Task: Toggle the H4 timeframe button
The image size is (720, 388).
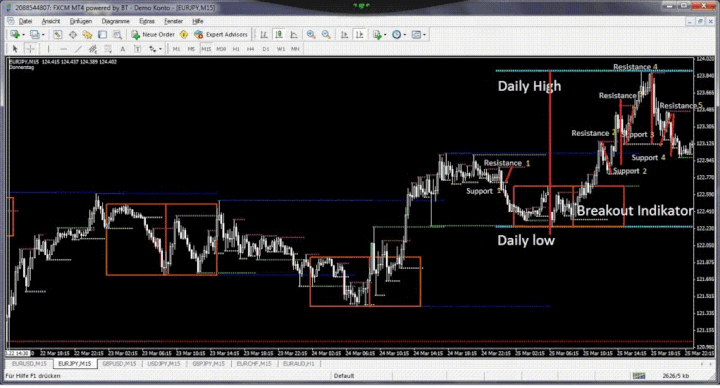Action: pyautogui.click(x=250, y=49)
